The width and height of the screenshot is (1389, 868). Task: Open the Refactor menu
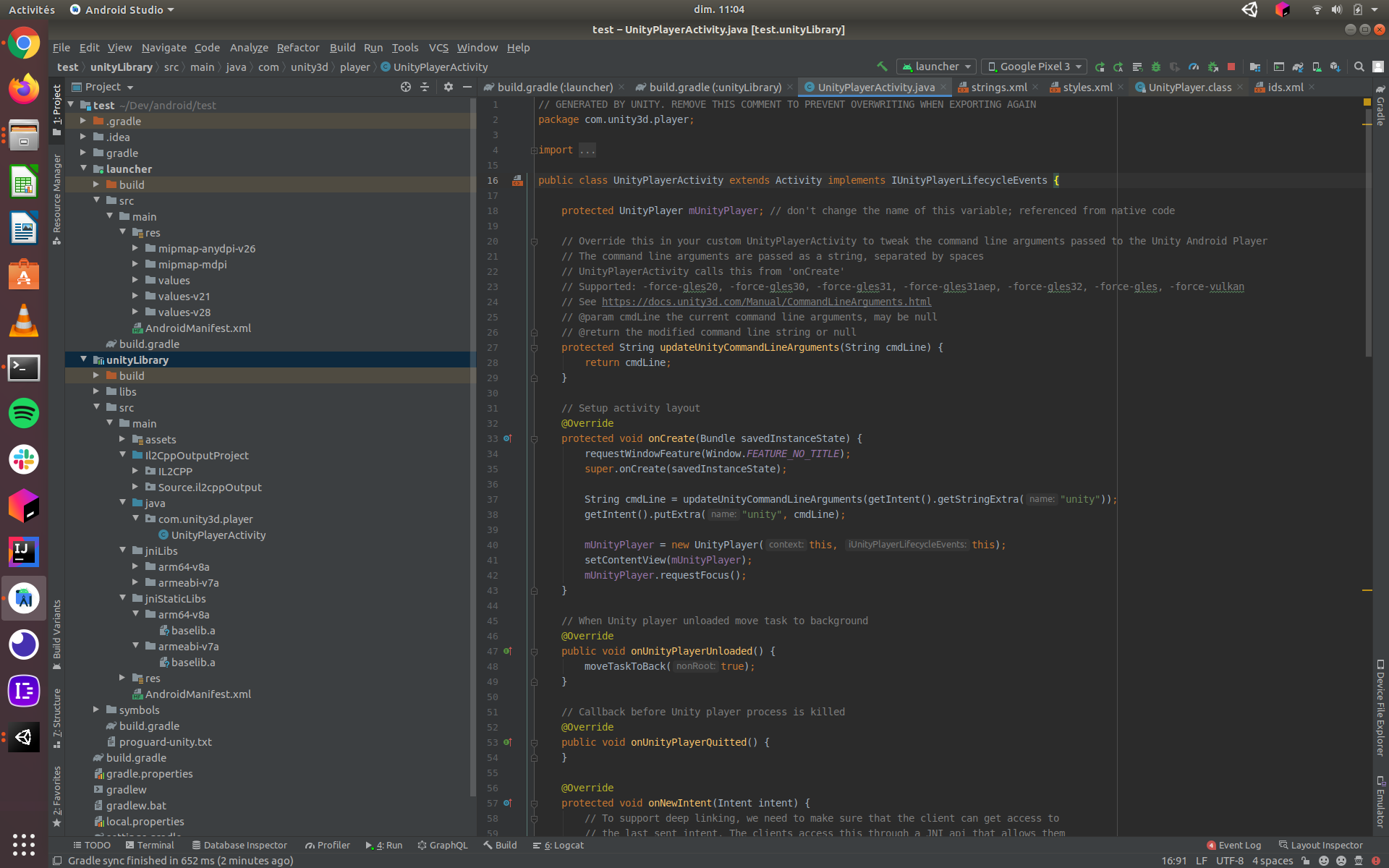coord(298,48)
